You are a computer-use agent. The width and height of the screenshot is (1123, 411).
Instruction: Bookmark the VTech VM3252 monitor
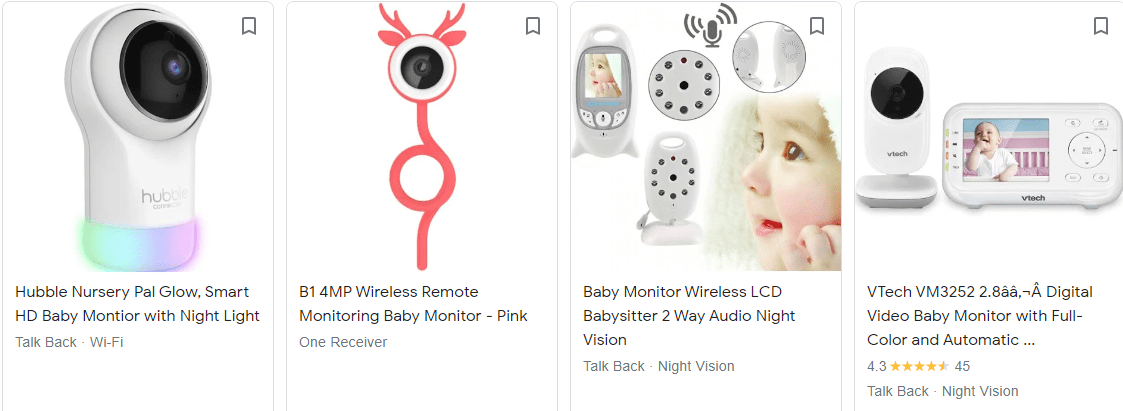(x=1101, y=26)
